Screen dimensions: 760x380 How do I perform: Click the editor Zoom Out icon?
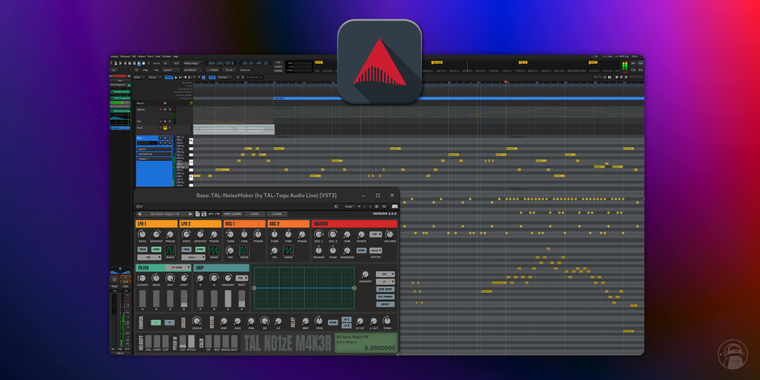pos(617,77)
